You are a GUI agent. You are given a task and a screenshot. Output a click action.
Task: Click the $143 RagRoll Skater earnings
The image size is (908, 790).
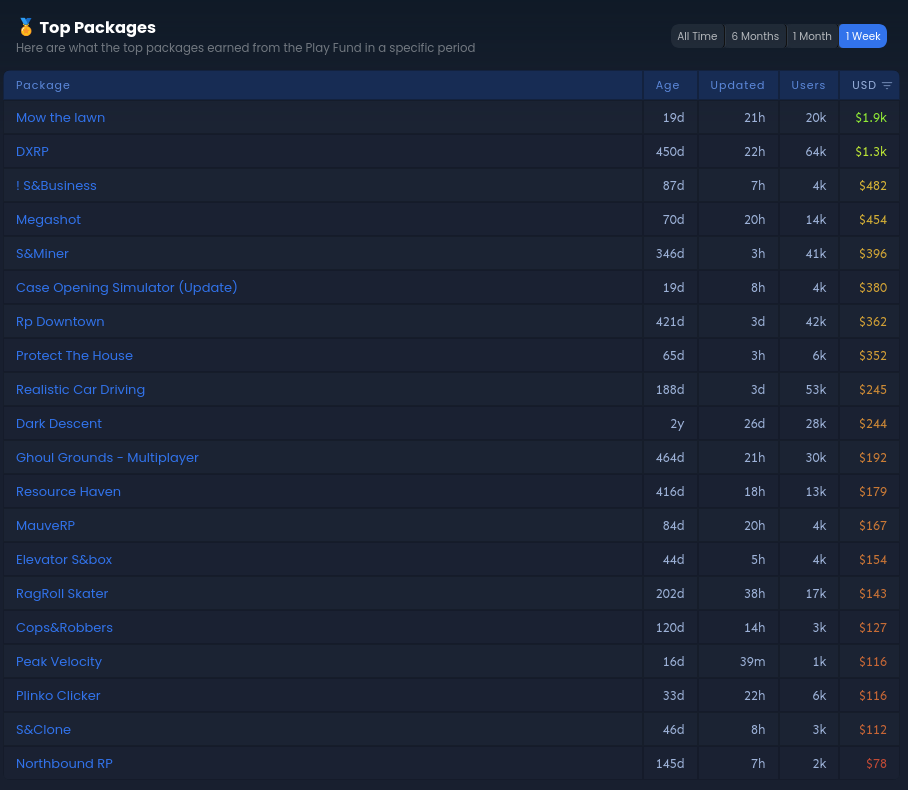click(873, 594)
